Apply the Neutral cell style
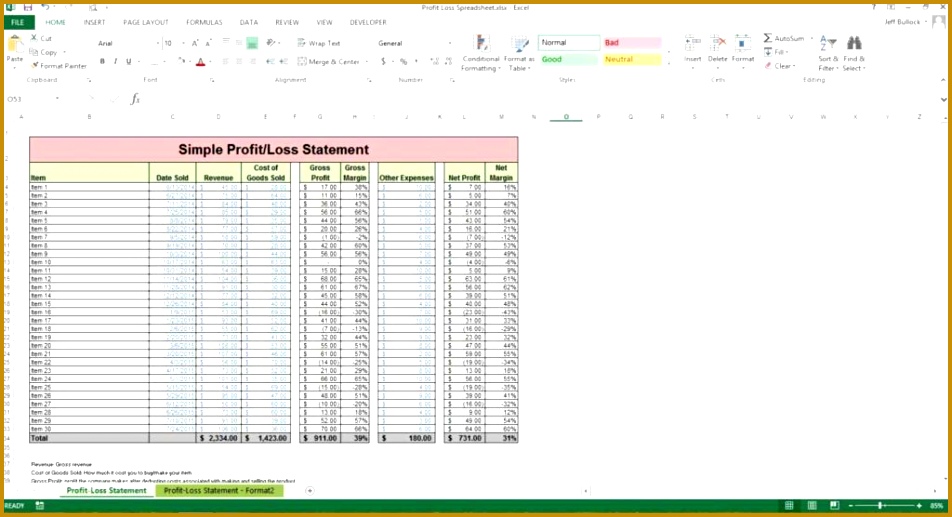952x517 pixels. click(x=631, y=59)
